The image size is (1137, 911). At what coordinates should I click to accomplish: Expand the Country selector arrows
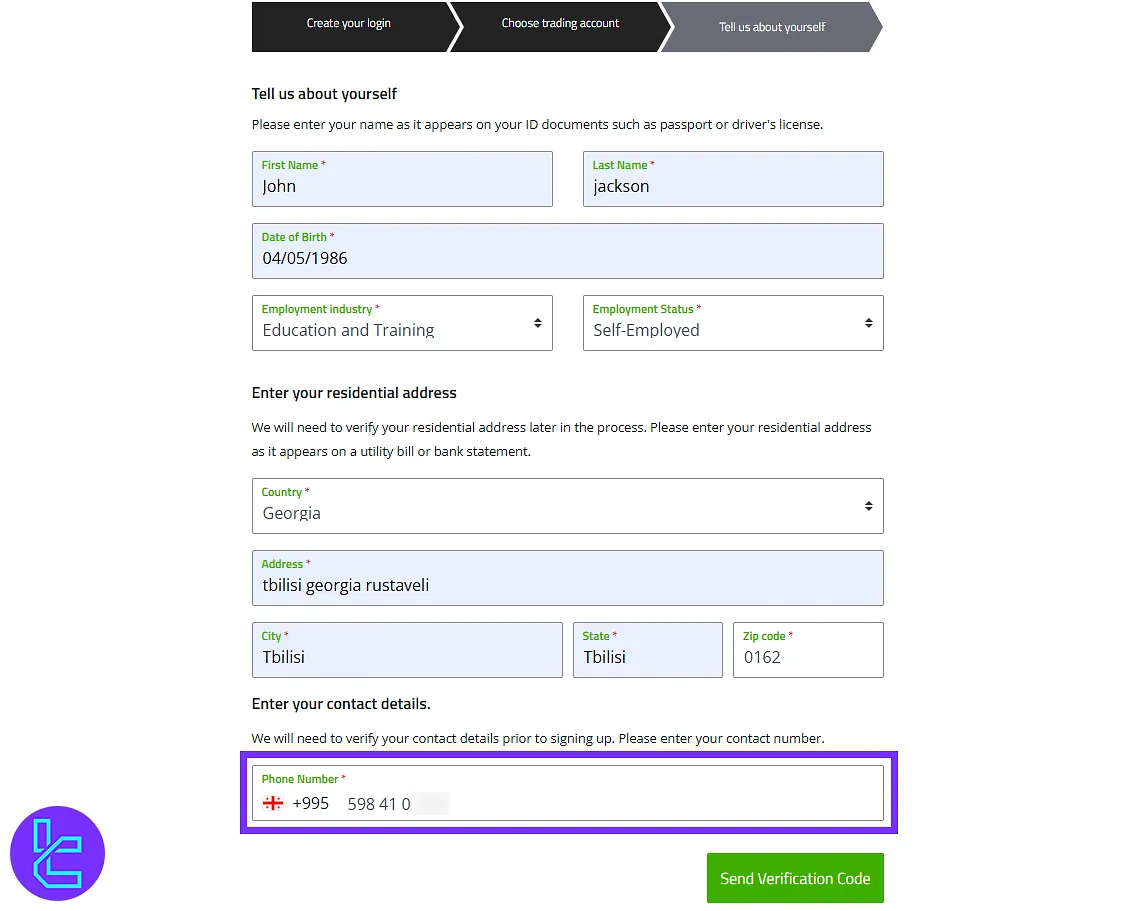click(x=868, y=506)
